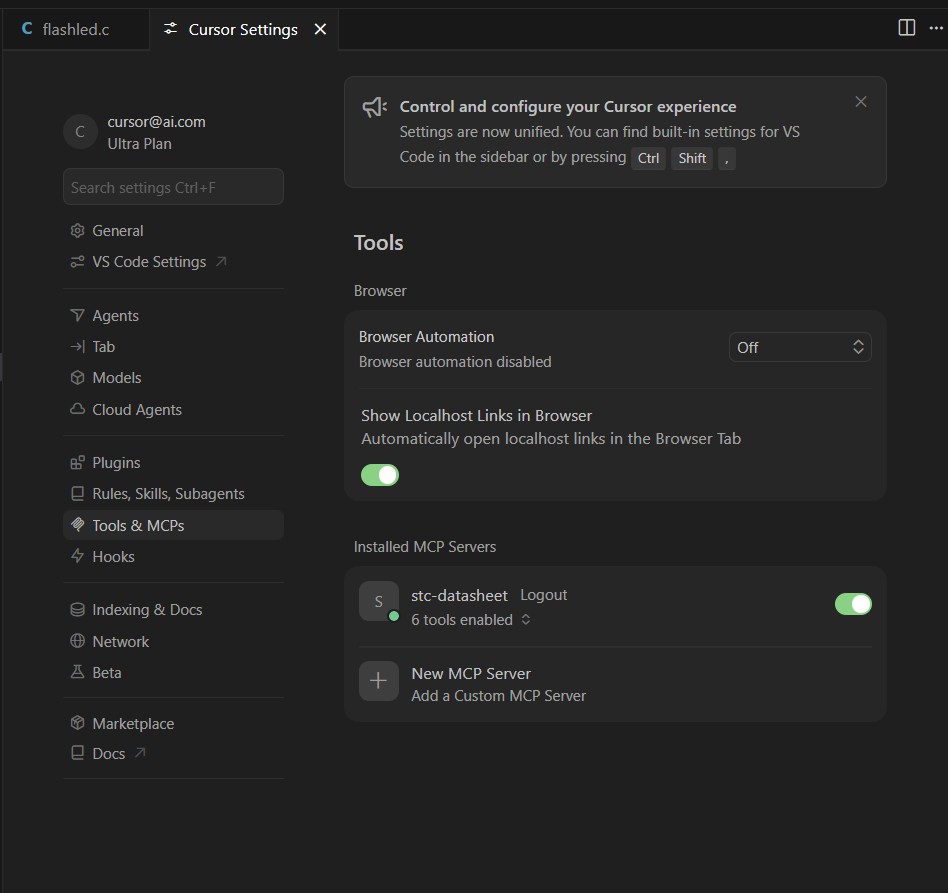Viewport: 948px width, 893px height.
Task: Click the Hooks lightning bolt icon
Action: (x=77, y=556)
